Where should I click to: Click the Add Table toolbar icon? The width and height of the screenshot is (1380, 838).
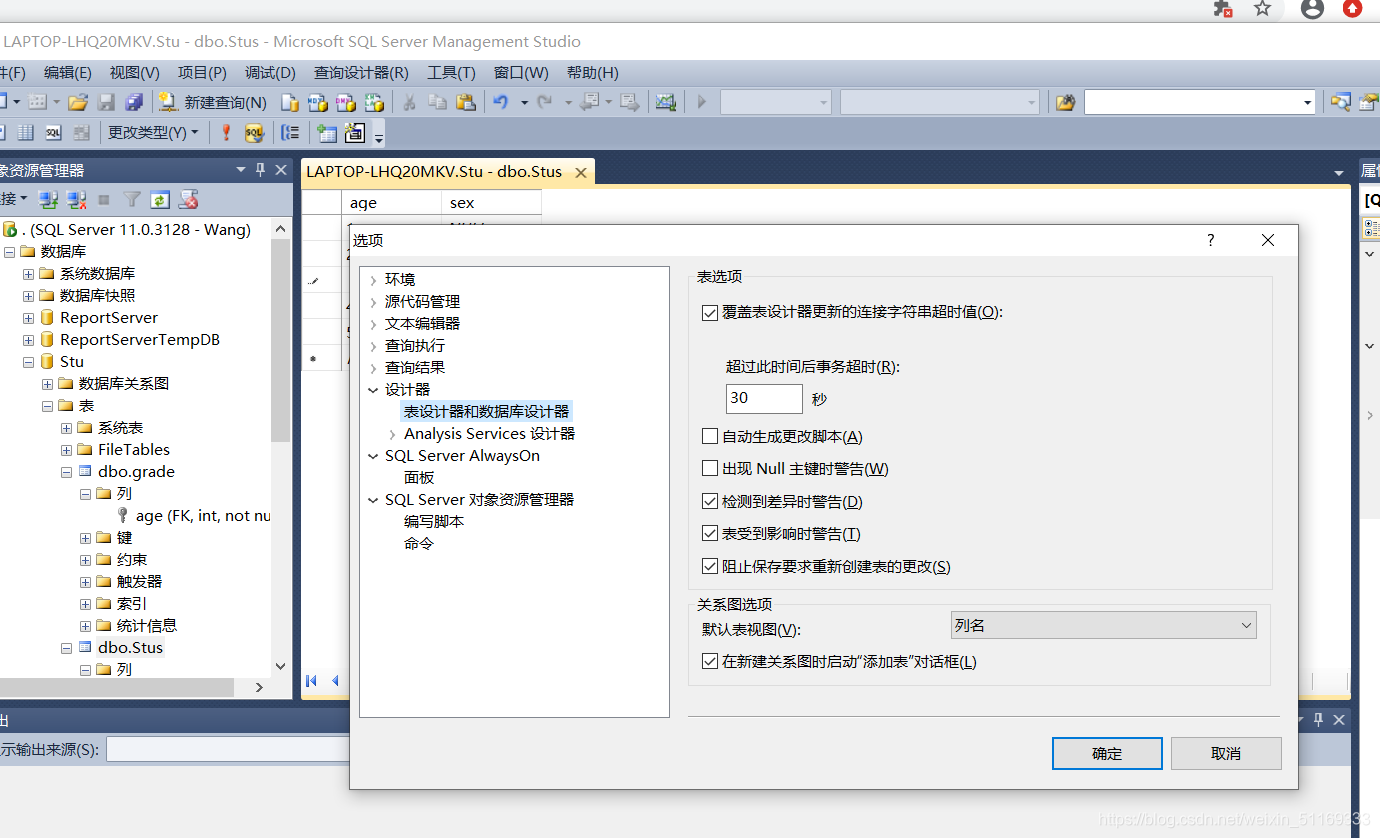pyautogui.click(x=326, y=132)
